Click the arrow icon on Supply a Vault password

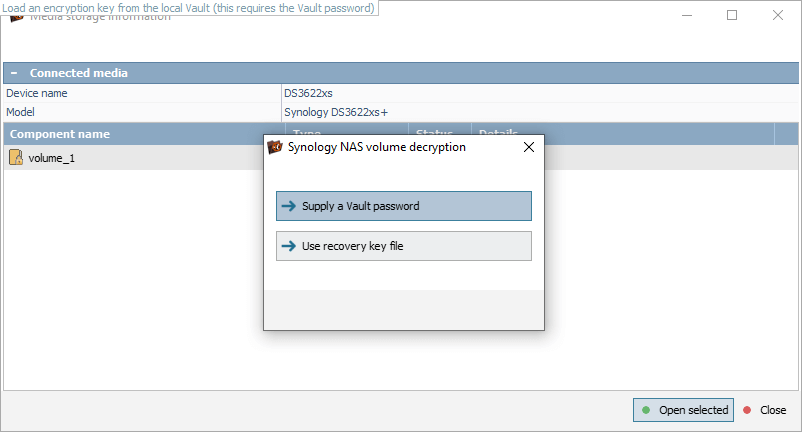pyautogui.click(x=289, y=206)
